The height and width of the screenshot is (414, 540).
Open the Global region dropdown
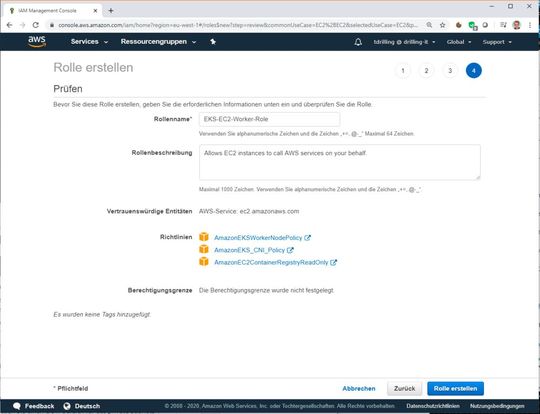[459, 42]
